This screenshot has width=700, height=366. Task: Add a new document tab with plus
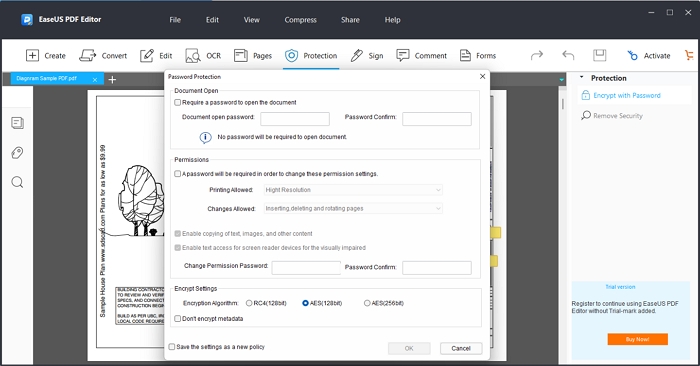pyautogui.click(x=112, y=79)
